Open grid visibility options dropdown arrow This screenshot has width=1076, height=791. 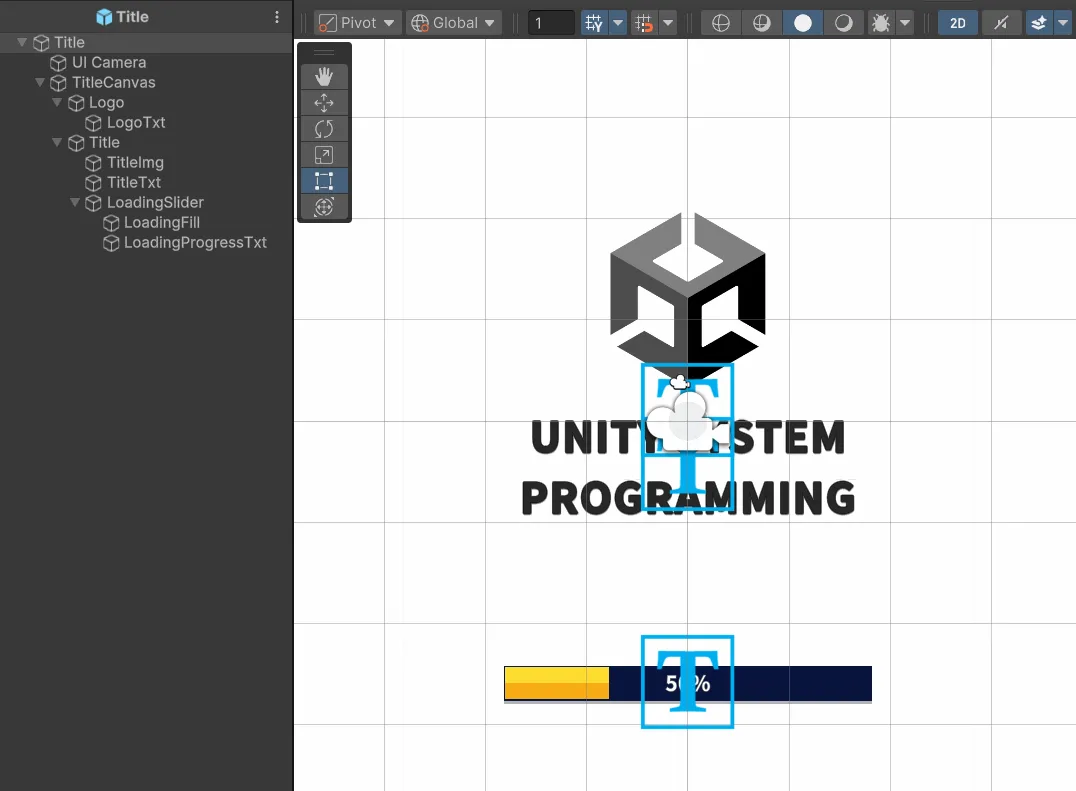[x=618, y=23]
